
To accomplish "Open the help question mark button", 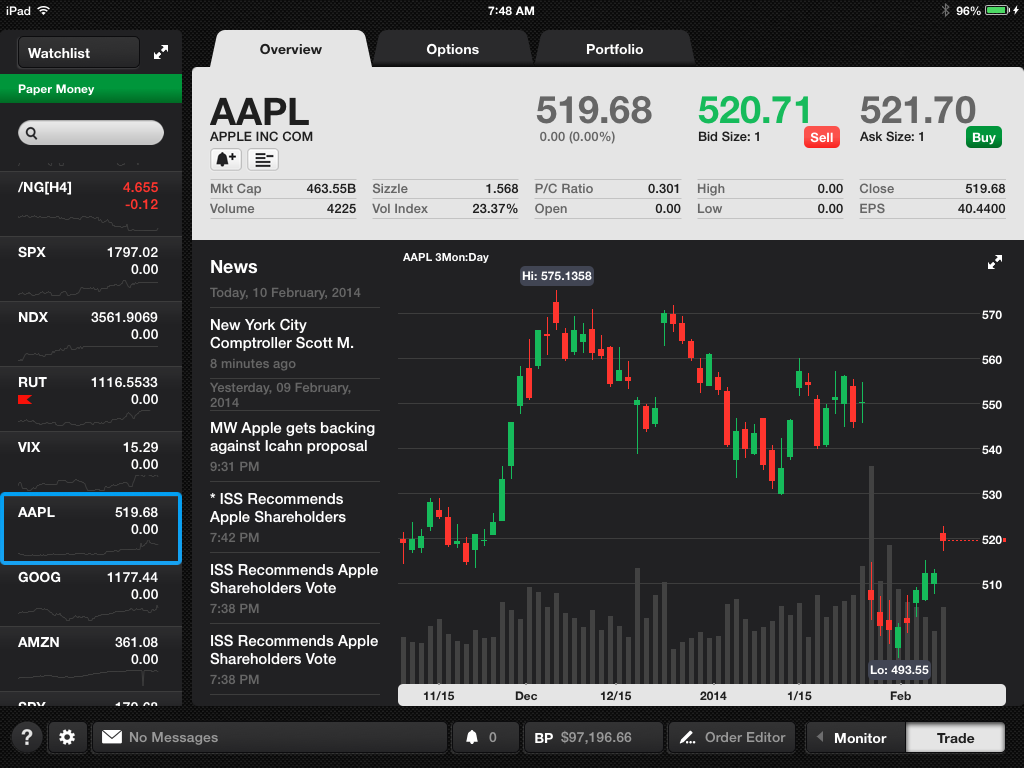I will tap(27, 737).
